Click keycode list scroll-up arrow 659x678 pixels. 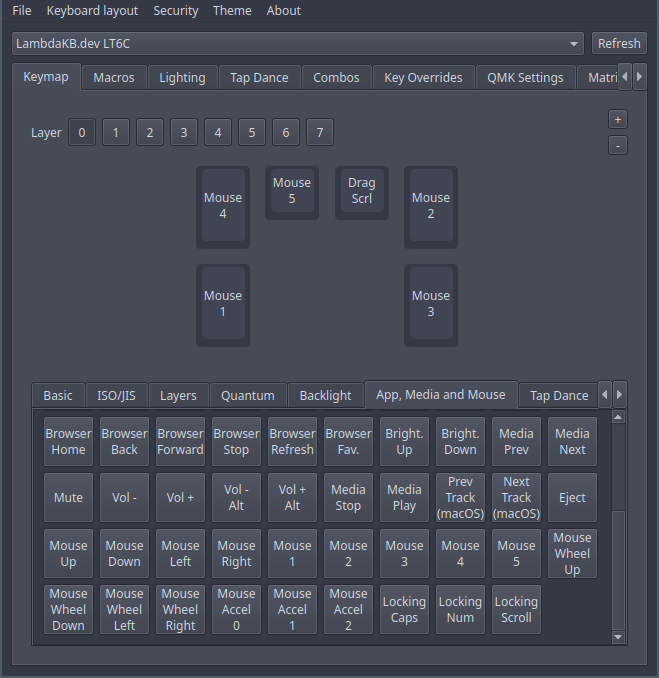point(618,417)
